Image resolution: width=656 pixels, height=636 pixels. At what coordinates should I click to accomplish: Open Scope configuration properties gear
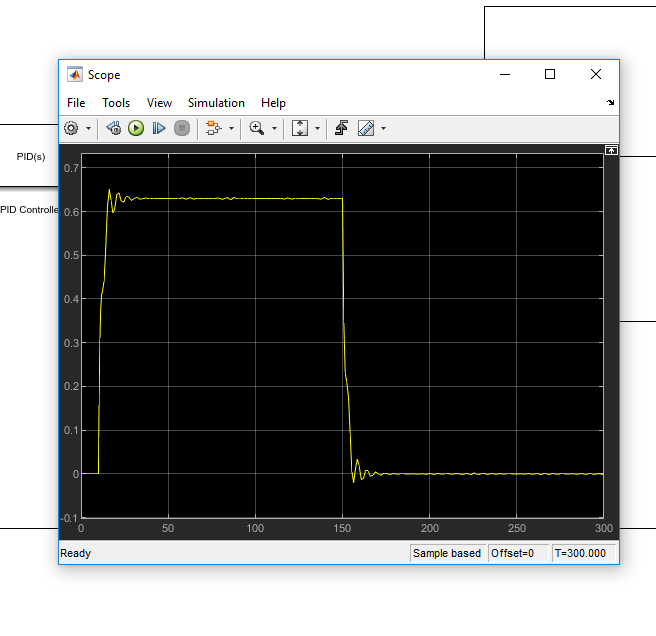71,128
